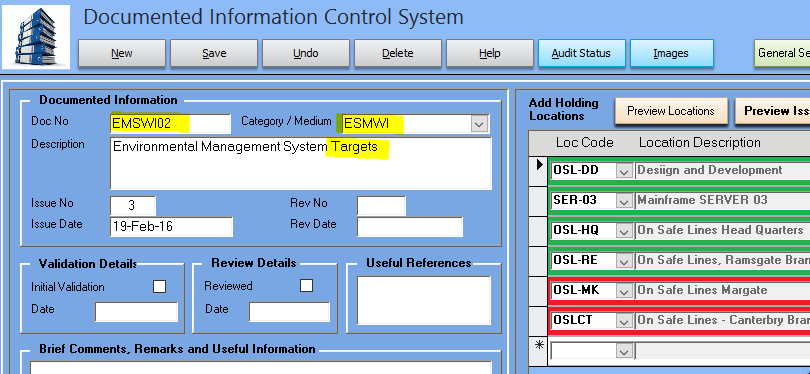Open the Category / Medium dropdown arrow
Screen dimensions: 810x374
click(x=479, y=124)
